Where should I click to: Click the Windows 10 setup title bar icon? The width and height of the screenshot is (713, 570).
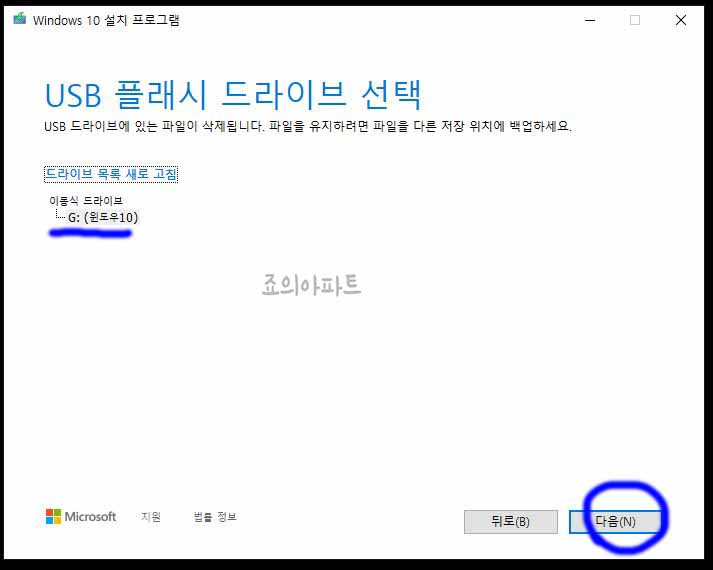click(20, 19)
